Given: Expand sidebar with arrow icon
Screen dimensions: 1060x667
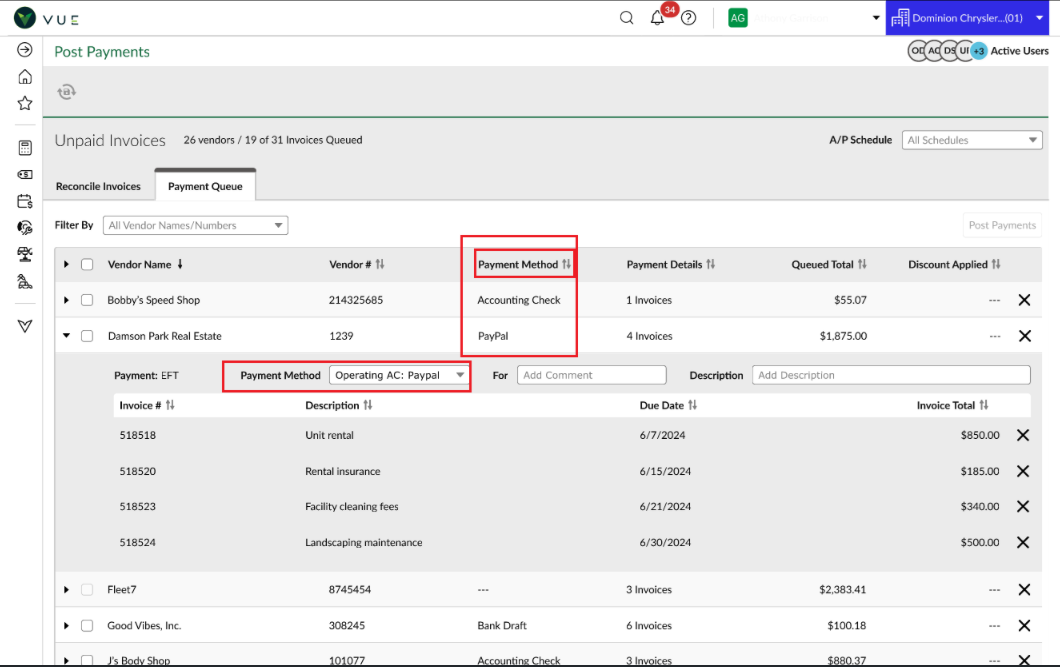Looking at the screenshot, I should (x=25, y=50).
